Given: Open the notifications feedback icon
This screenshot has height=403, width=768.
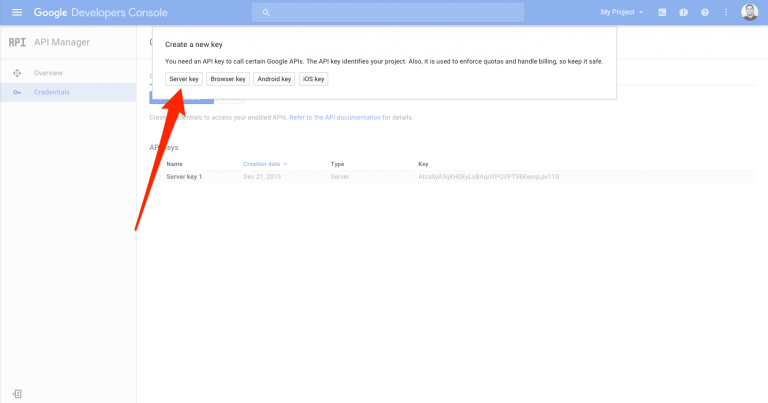Looking at the screenshot, I should (x=683, y=12).
